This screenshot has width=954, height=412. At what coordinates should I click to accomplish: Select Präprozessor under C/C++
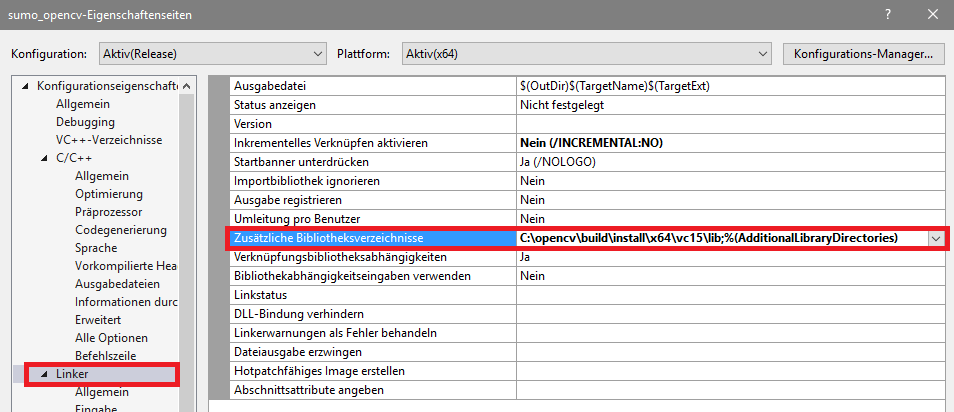click(108, 212)
